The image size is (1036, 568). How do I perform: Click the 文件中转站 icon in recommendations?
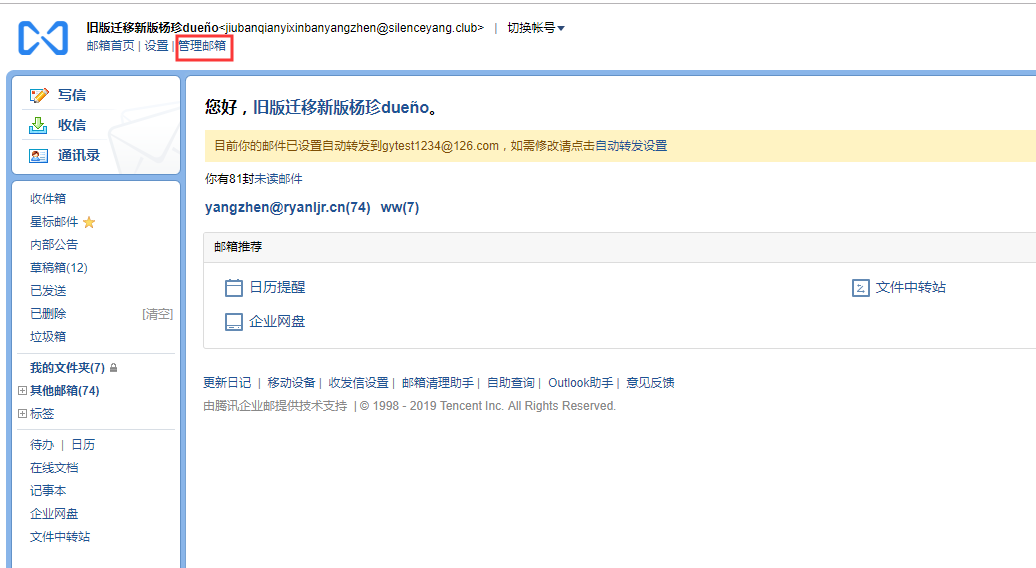tap(860, 288)
